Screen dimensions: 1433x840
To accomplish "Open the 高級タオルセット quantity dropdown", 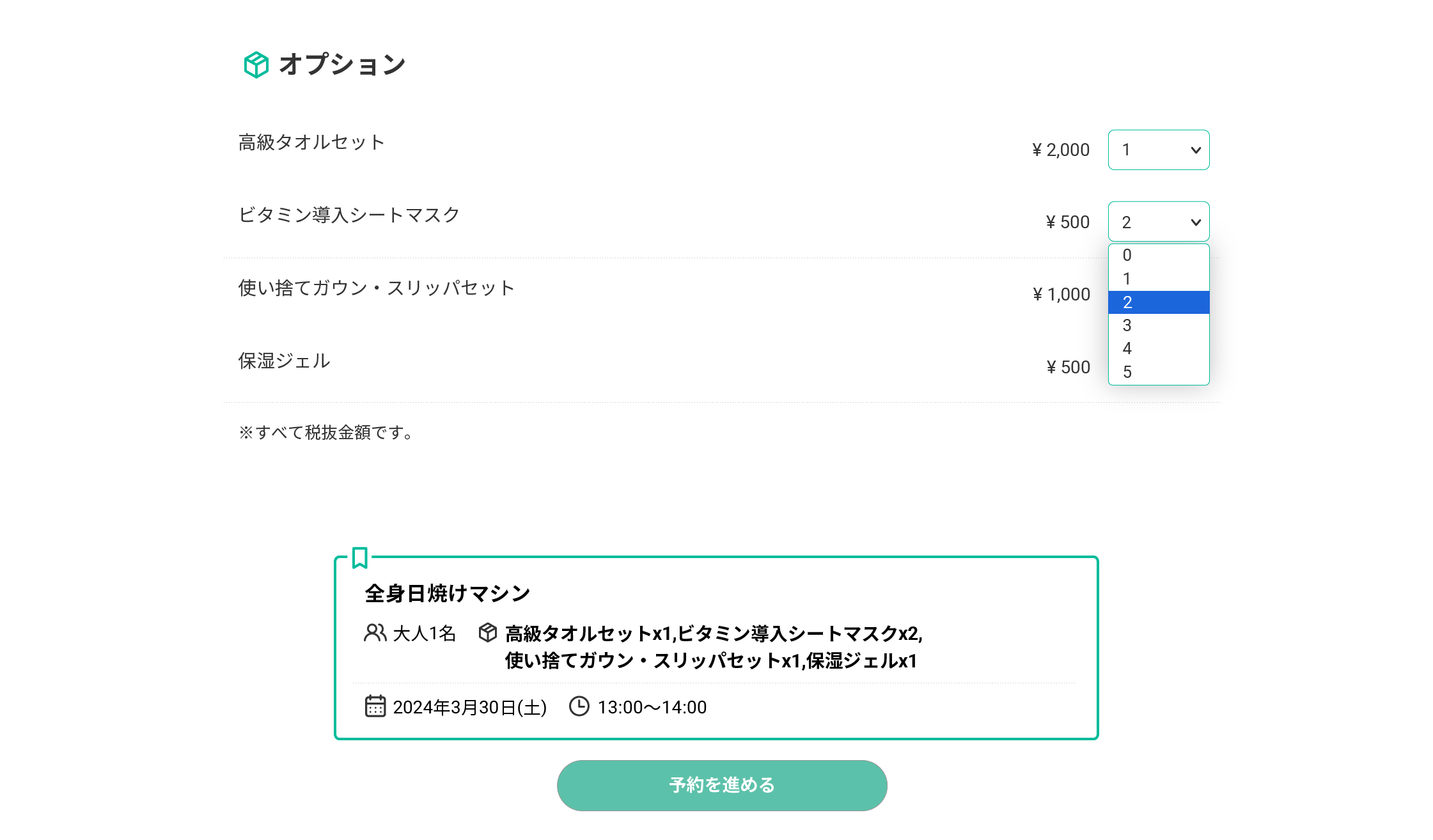I will pyautogui.click(x=1158, y=150).
